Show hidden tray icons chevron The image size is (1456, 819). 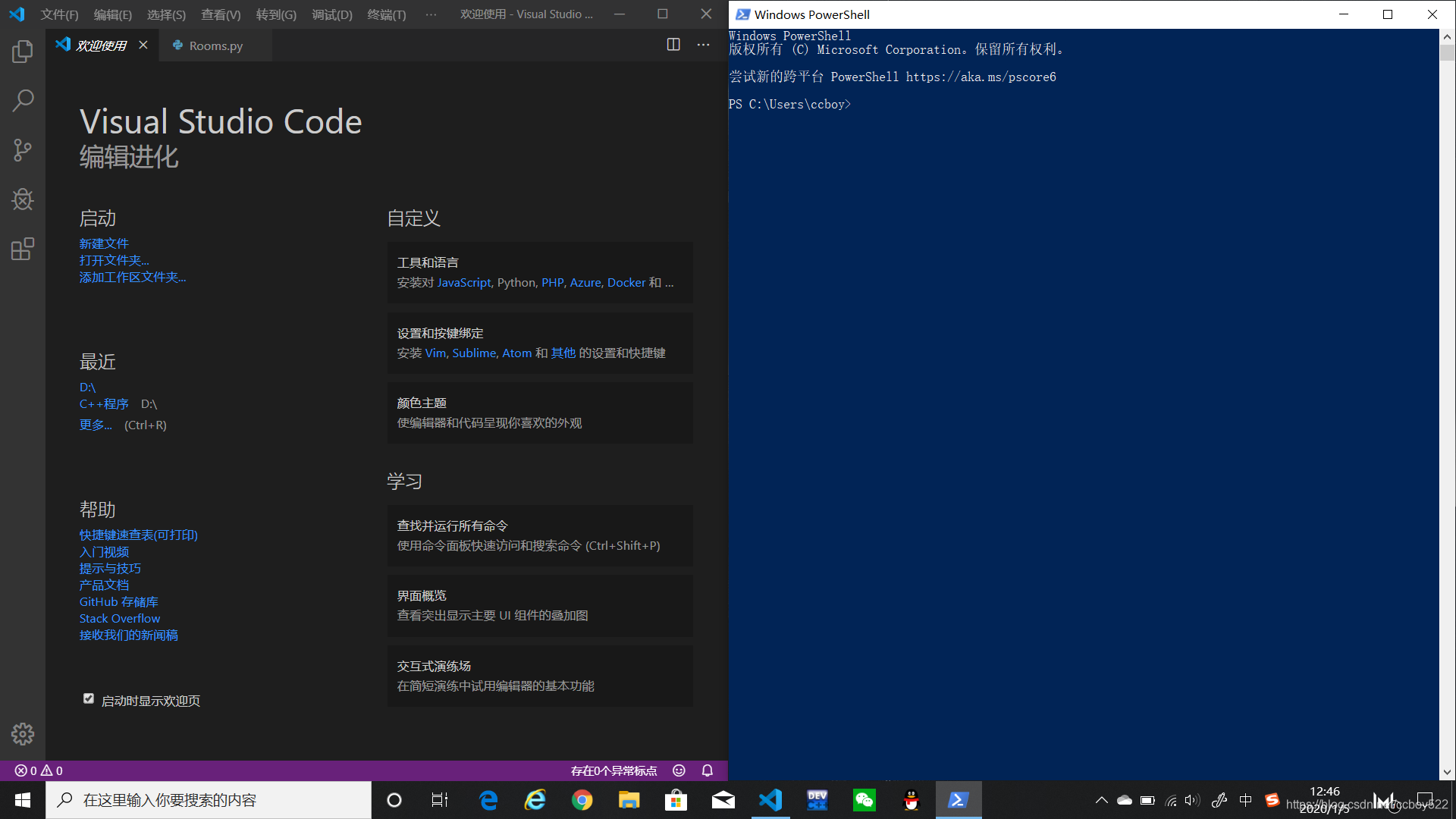pos(1102,800)
